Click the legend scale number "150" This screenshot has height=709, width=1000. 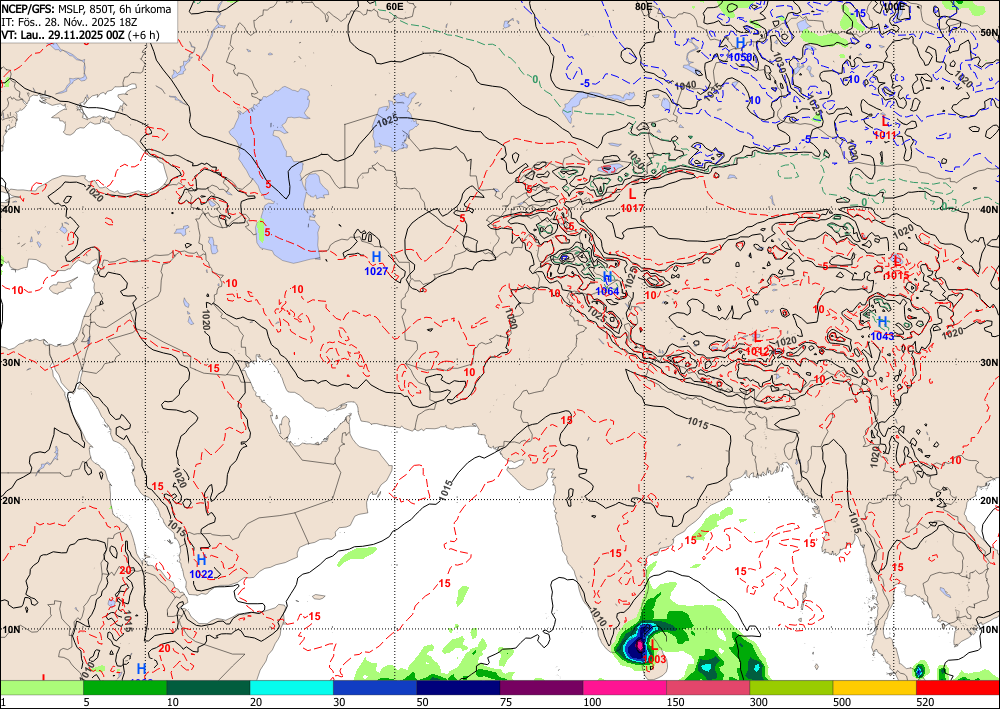tap(675, 703)
